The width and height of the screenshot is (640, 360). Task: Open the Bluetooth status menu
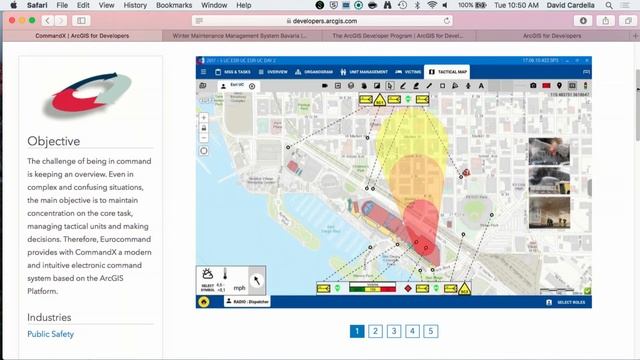tap(417, 5)
